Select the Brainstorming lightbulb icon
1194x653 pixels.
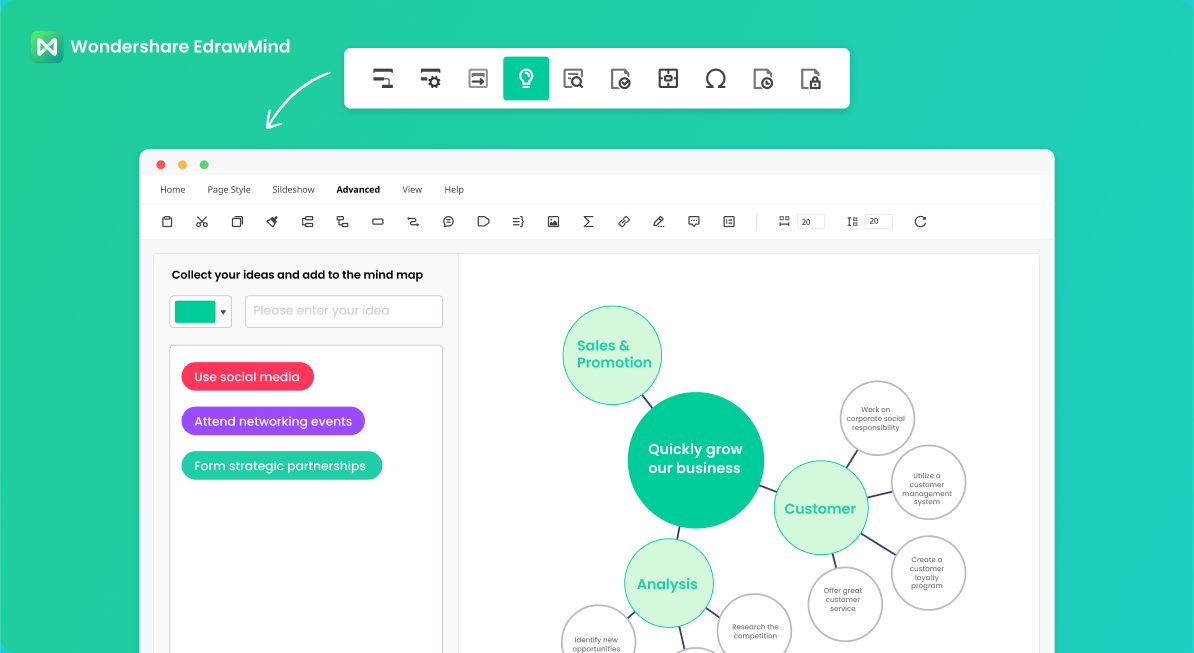click(x=526, y=78)
